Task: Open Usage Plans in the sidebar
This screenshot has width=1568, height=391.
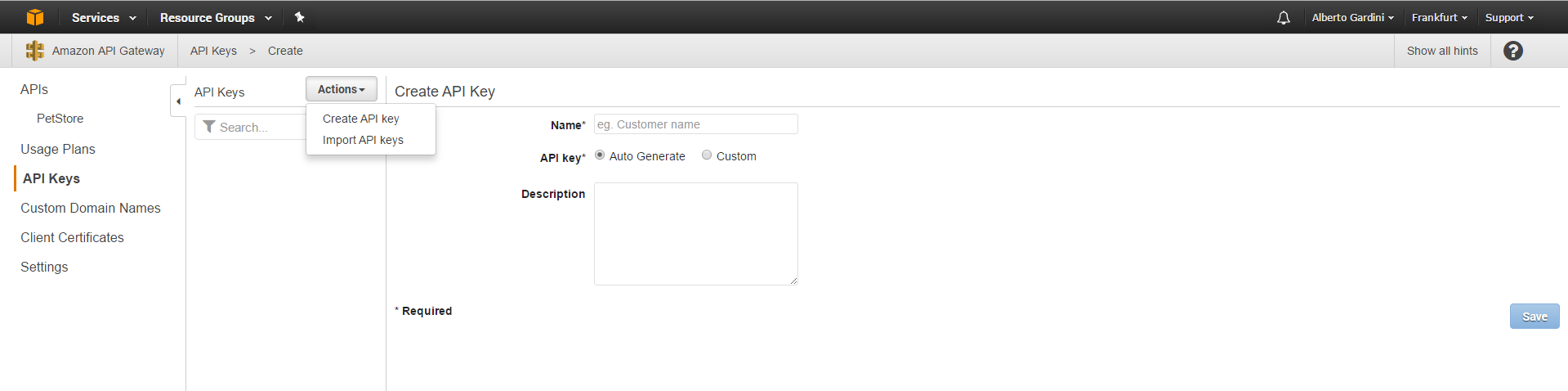Action: point(58,149)
